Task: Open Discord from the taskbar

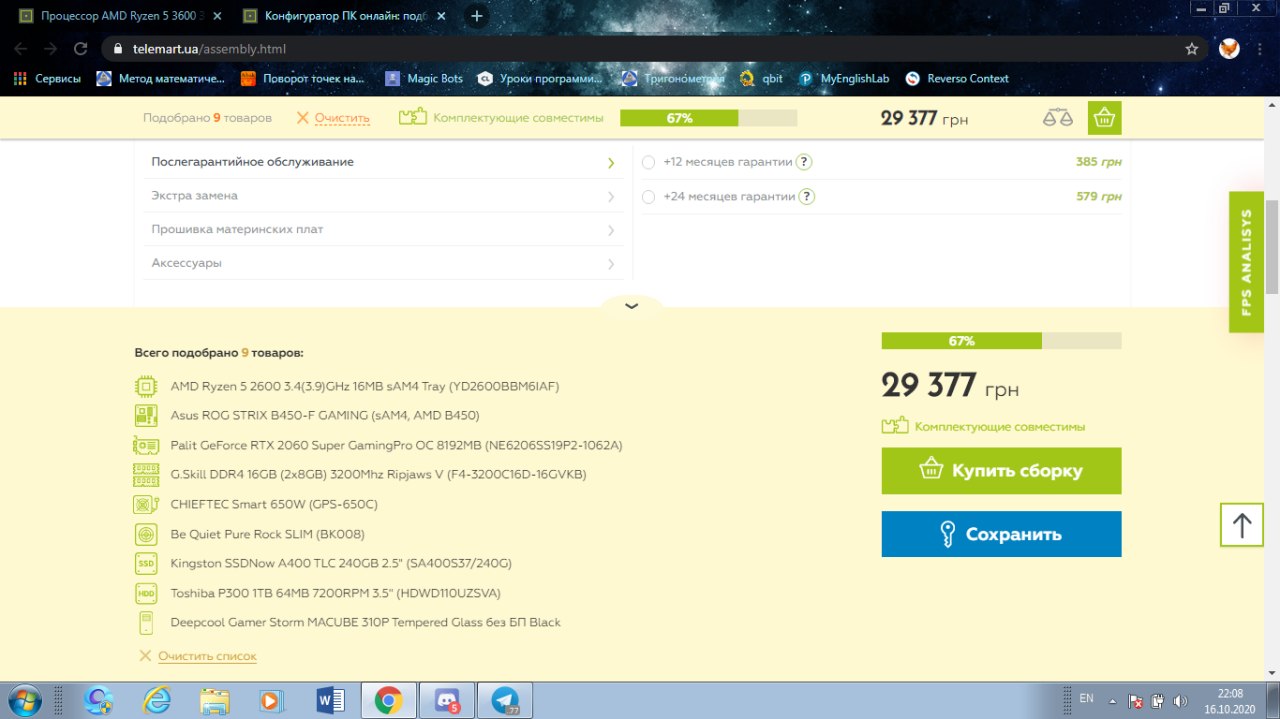Action: click(447, 701)
